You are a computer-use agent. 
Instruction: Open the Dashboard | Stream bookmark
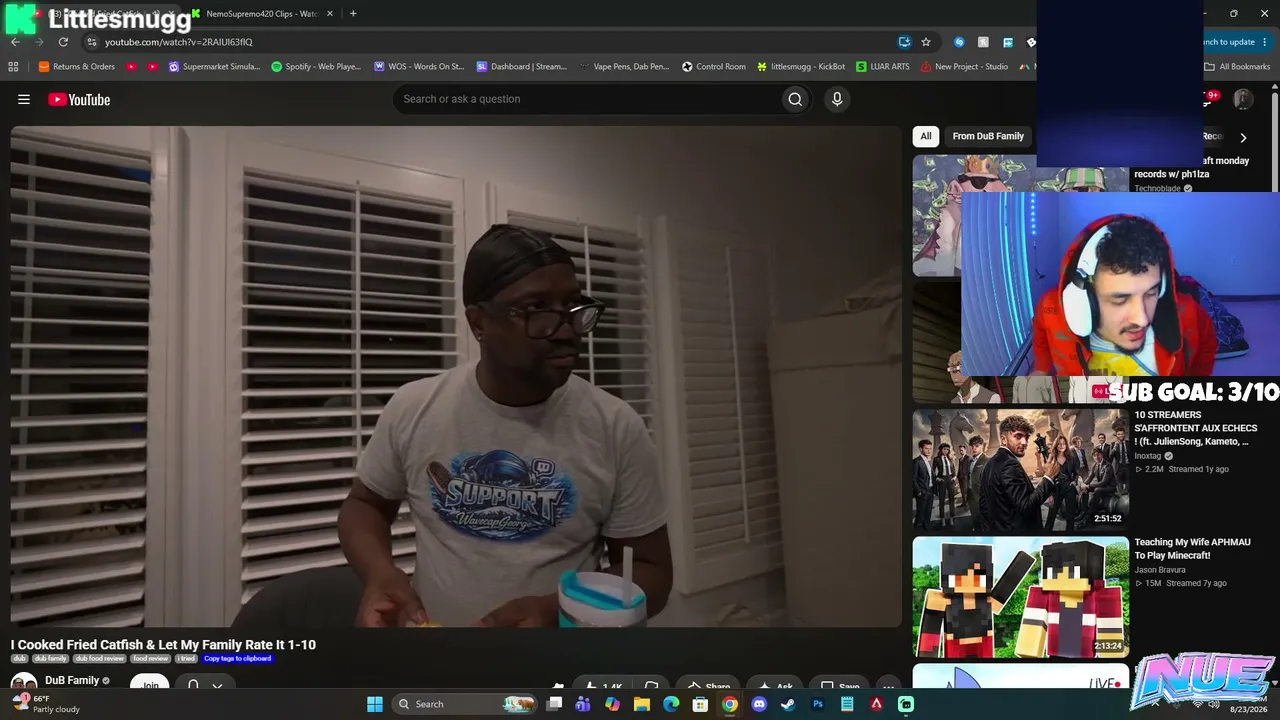pos(522,67)
